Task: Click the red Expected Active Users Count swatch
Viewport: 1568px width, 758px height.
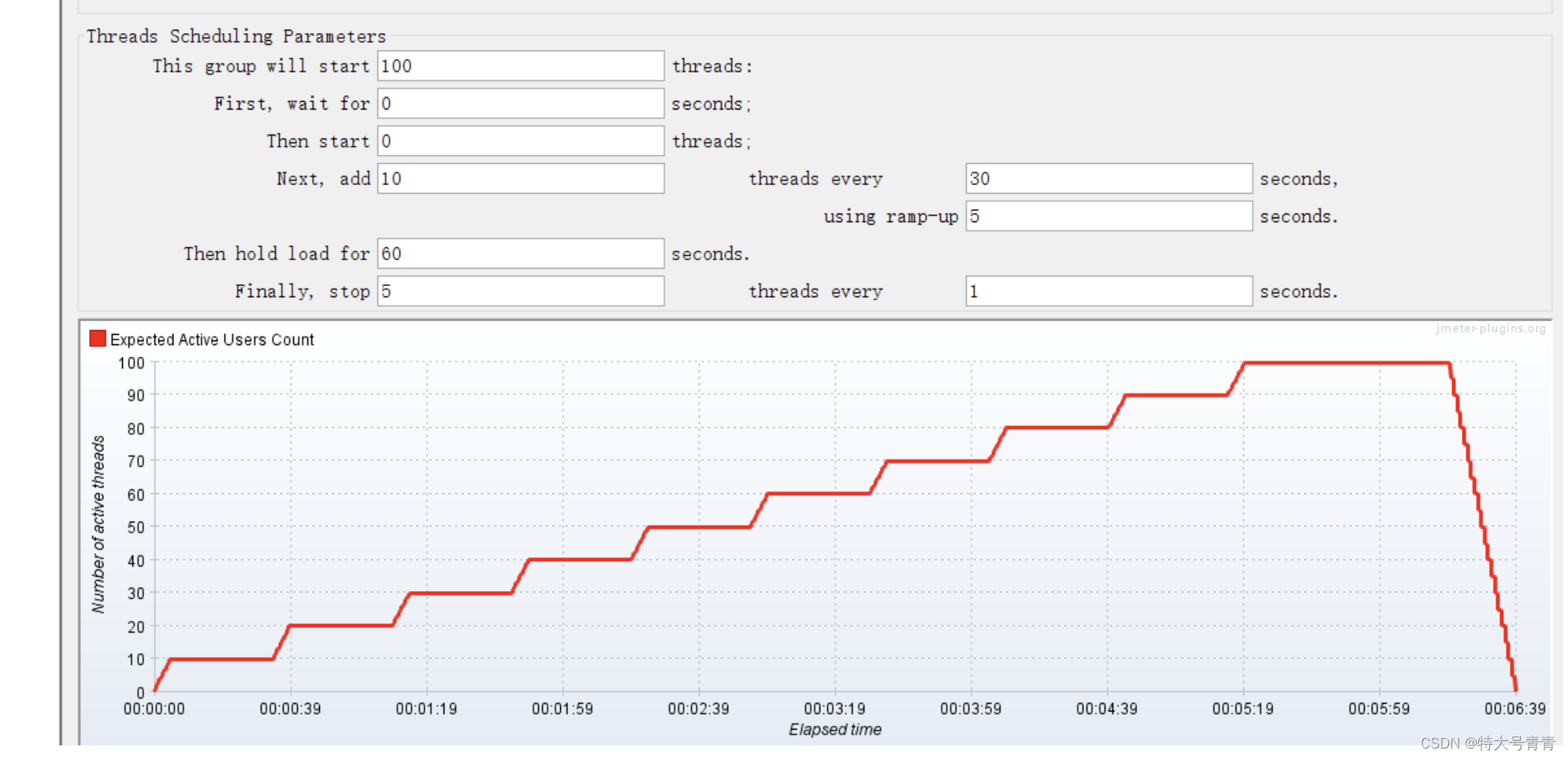Action: [98, 339]
